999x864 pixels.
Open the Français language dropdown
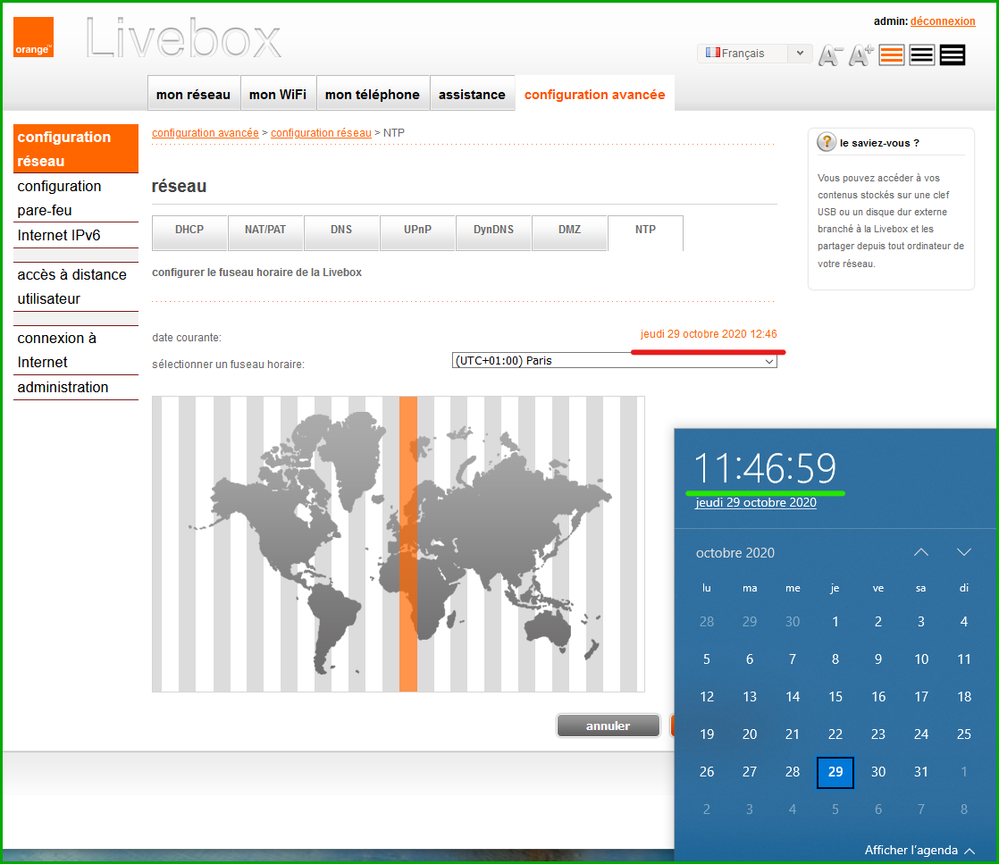tap(755, 54)
